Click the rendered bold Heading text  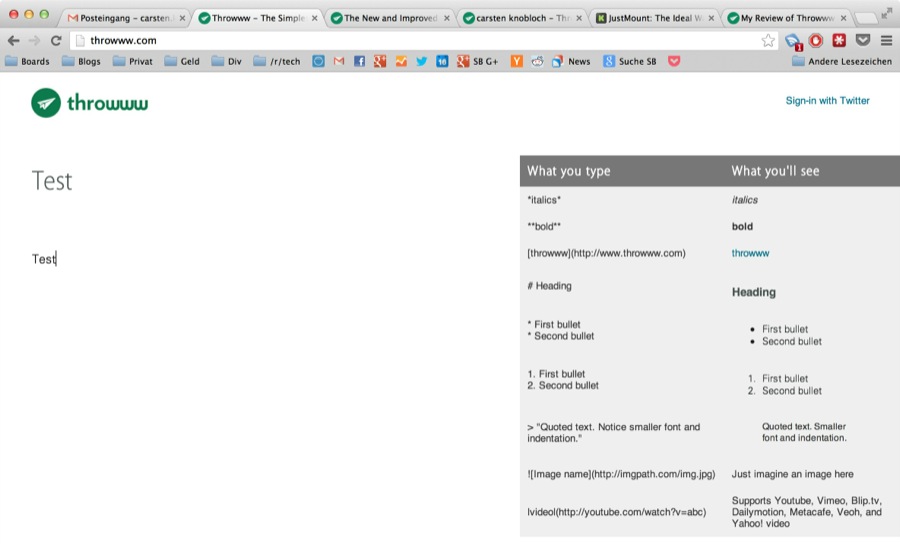click(x=754, y=292)
